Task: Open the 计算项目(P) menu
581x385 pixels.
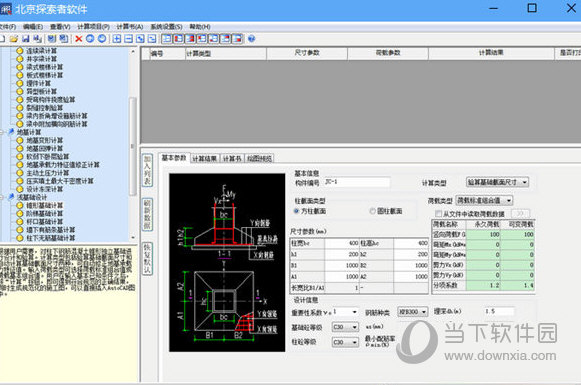Action: (x=93, y=27)
